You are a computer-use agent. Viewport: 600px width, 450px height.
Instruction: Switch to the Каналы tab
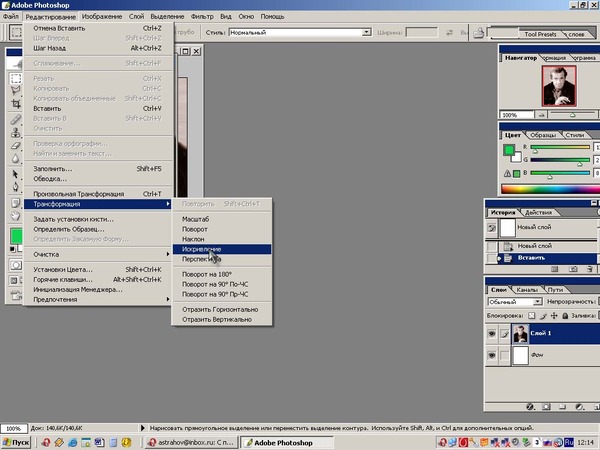pyautogui.click(x=527, y=290)
